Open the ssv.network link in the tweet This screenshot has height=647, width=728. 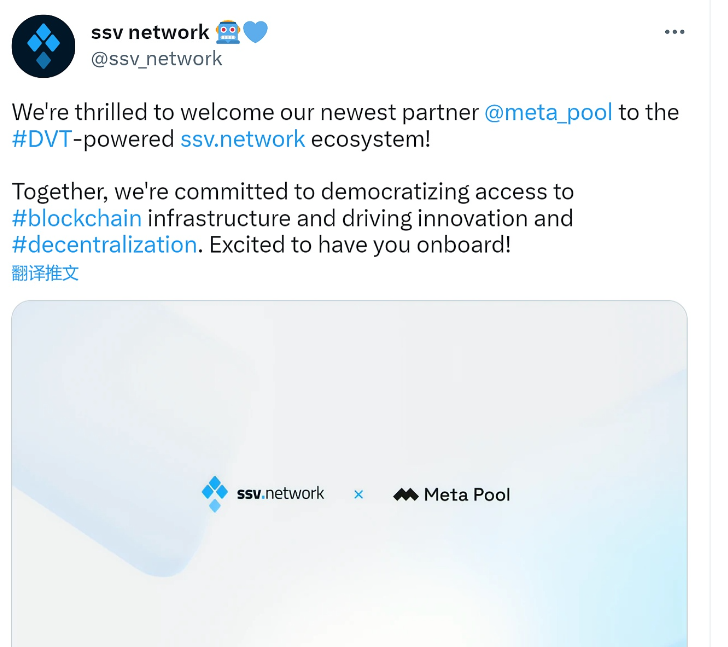click(242, 139)
